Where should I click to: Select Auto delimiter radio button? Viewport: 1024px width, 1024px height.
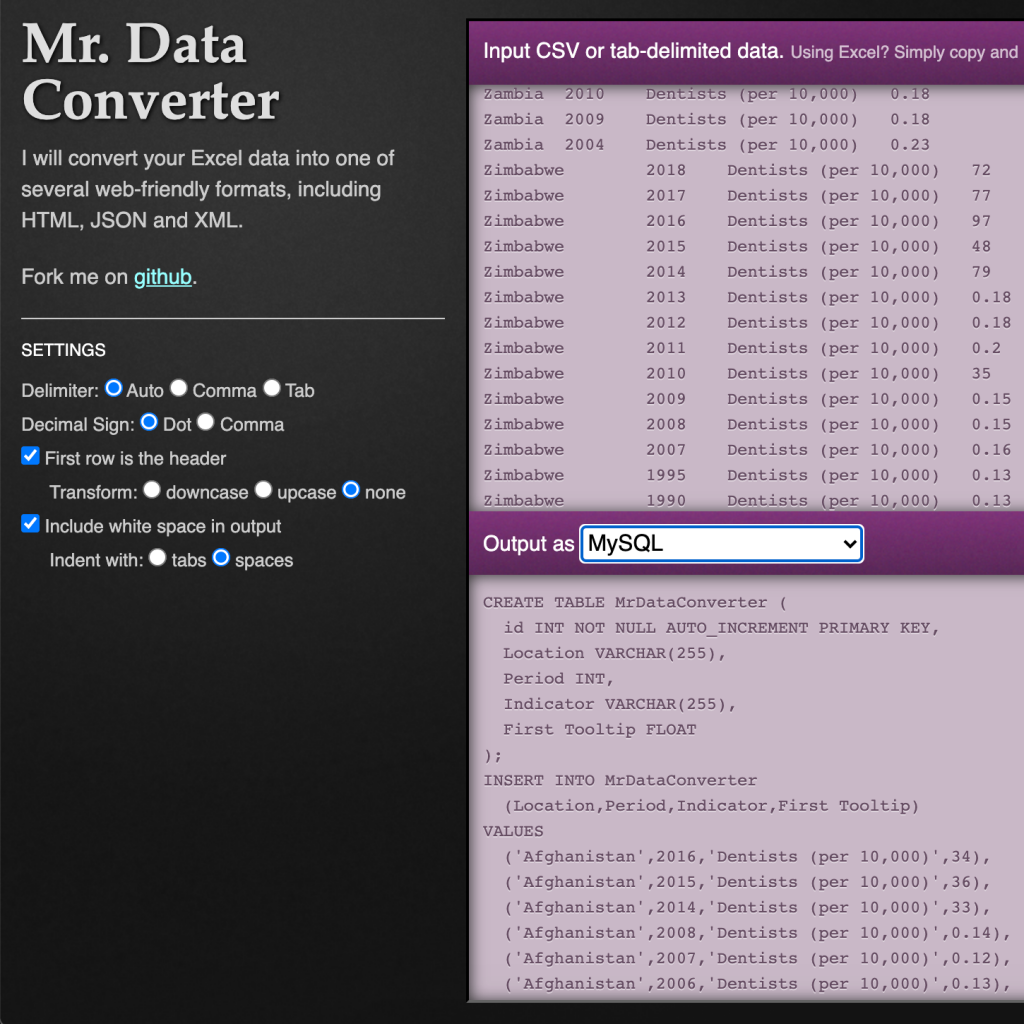click(114, 389)
